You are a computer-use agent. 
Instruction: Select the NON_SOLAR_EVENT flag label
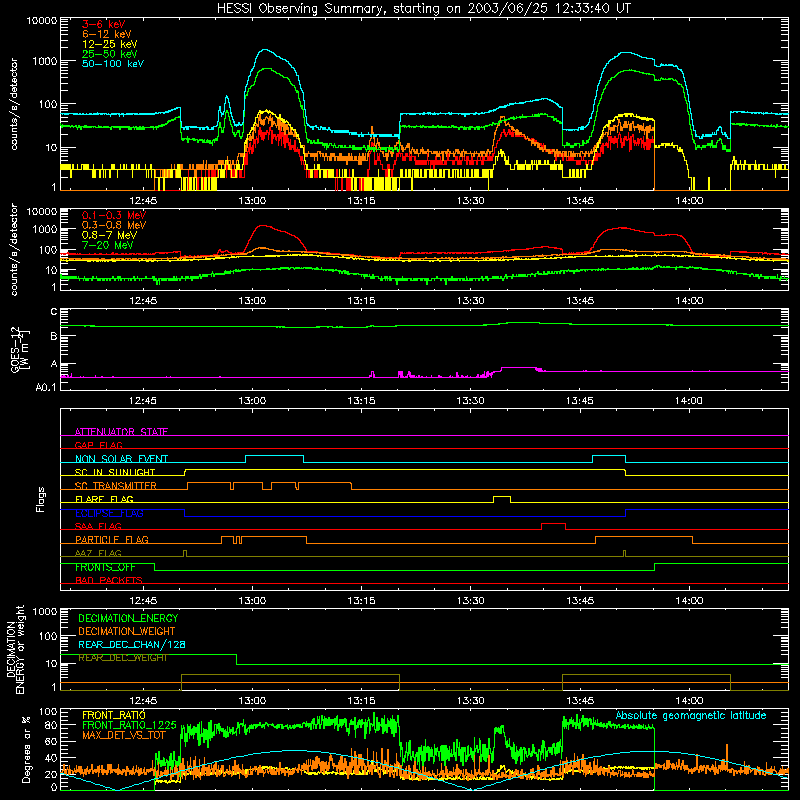[x=121, y=459]
